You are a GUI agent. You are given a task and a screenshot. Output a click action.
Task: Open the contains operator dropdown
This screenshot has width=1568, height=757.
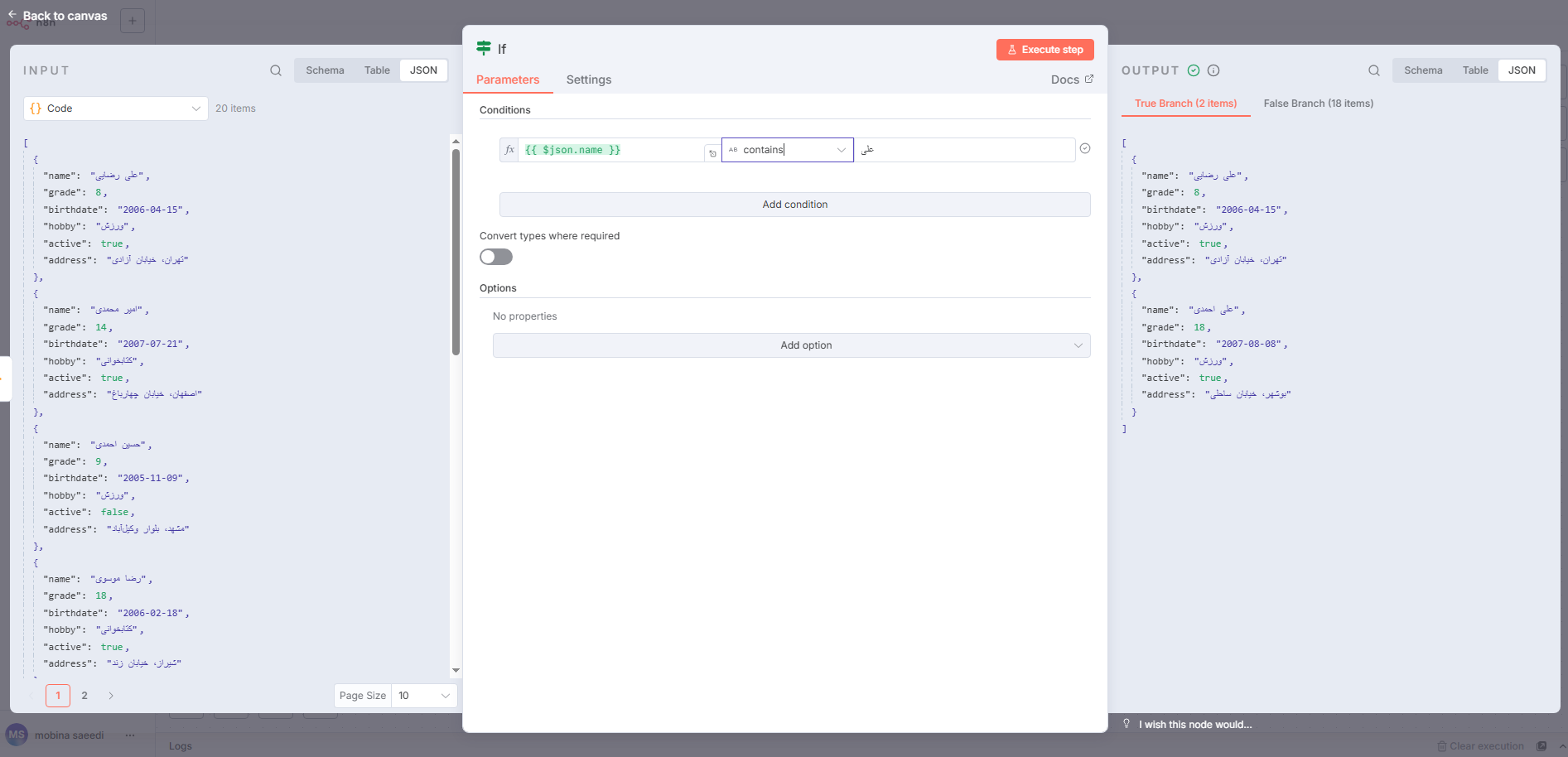coord(787,150)
